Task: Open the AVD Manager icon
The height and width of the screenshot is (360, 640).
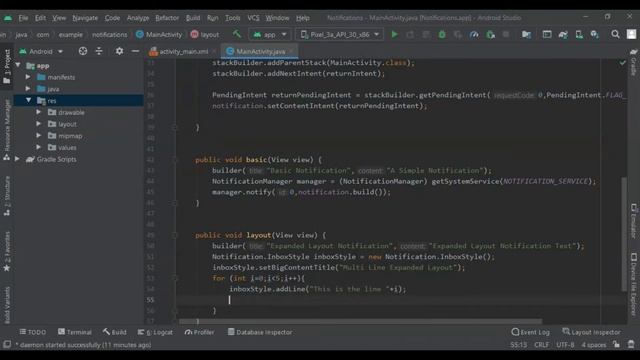Action: point(579,35)
